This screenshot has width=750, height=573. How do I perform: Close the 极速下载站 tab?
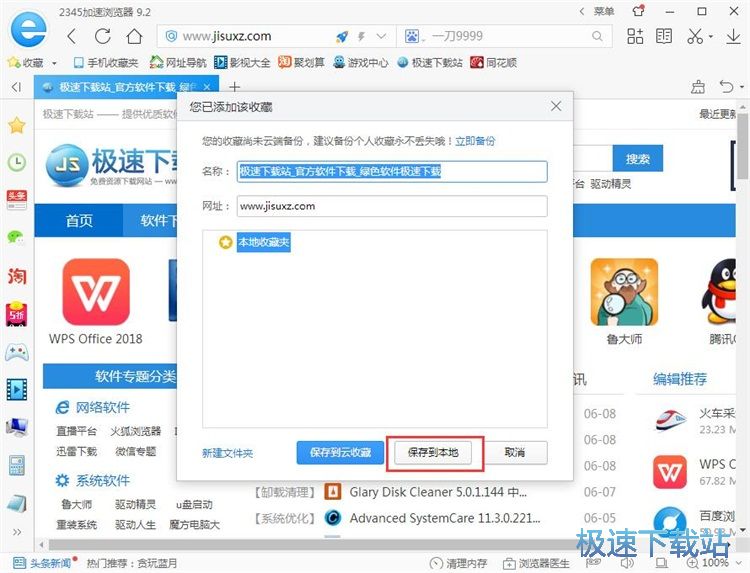point(207,87)
